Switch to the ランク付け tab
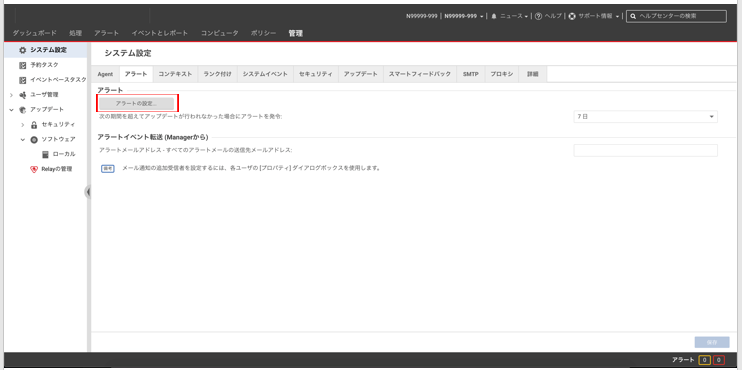This screenshot has width=742, height=370. coord(217,74)
